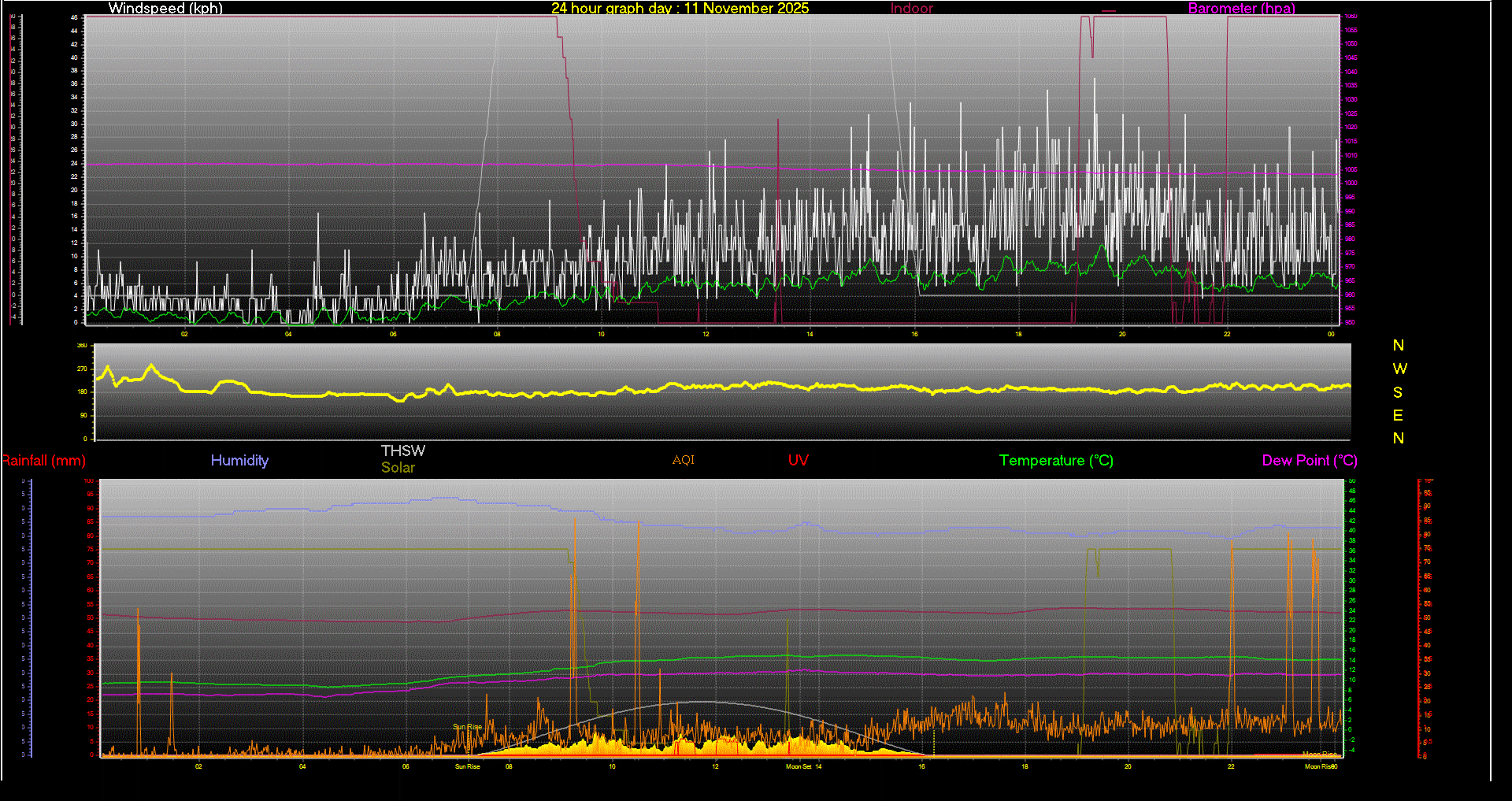This screenshot has height=801, width=1512.
Task: Select the Solar legend label
Action: click(398, 468)
